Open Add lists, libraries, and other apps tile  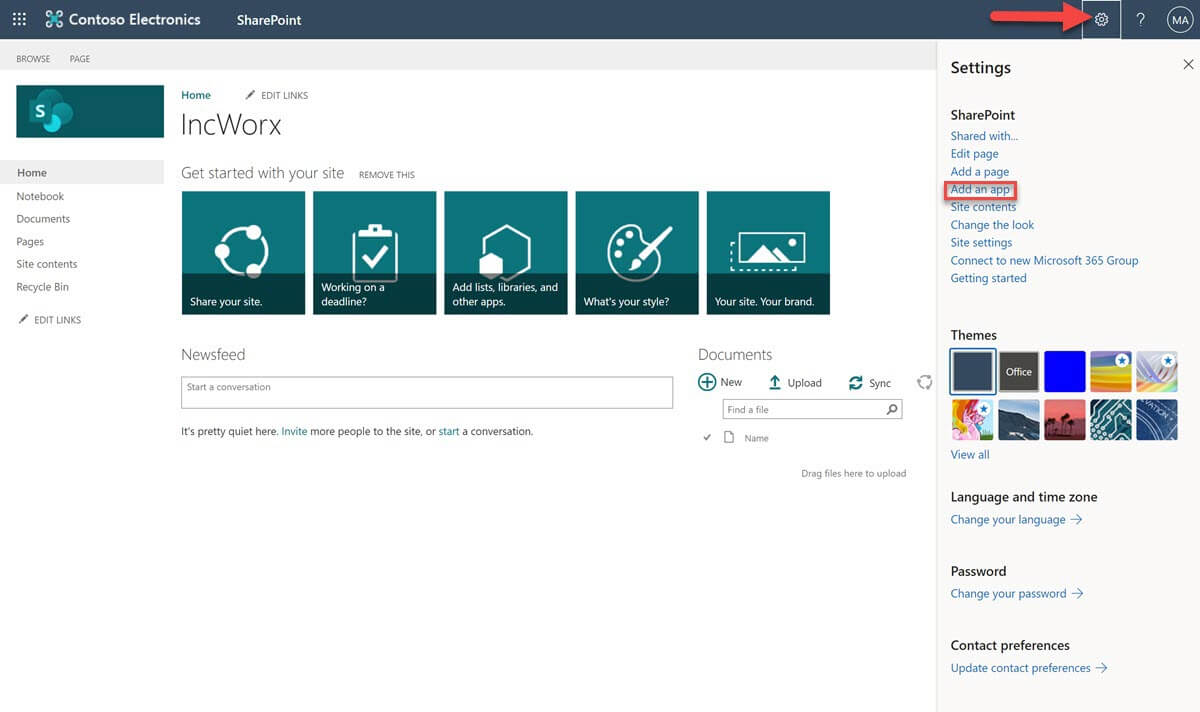506,253
